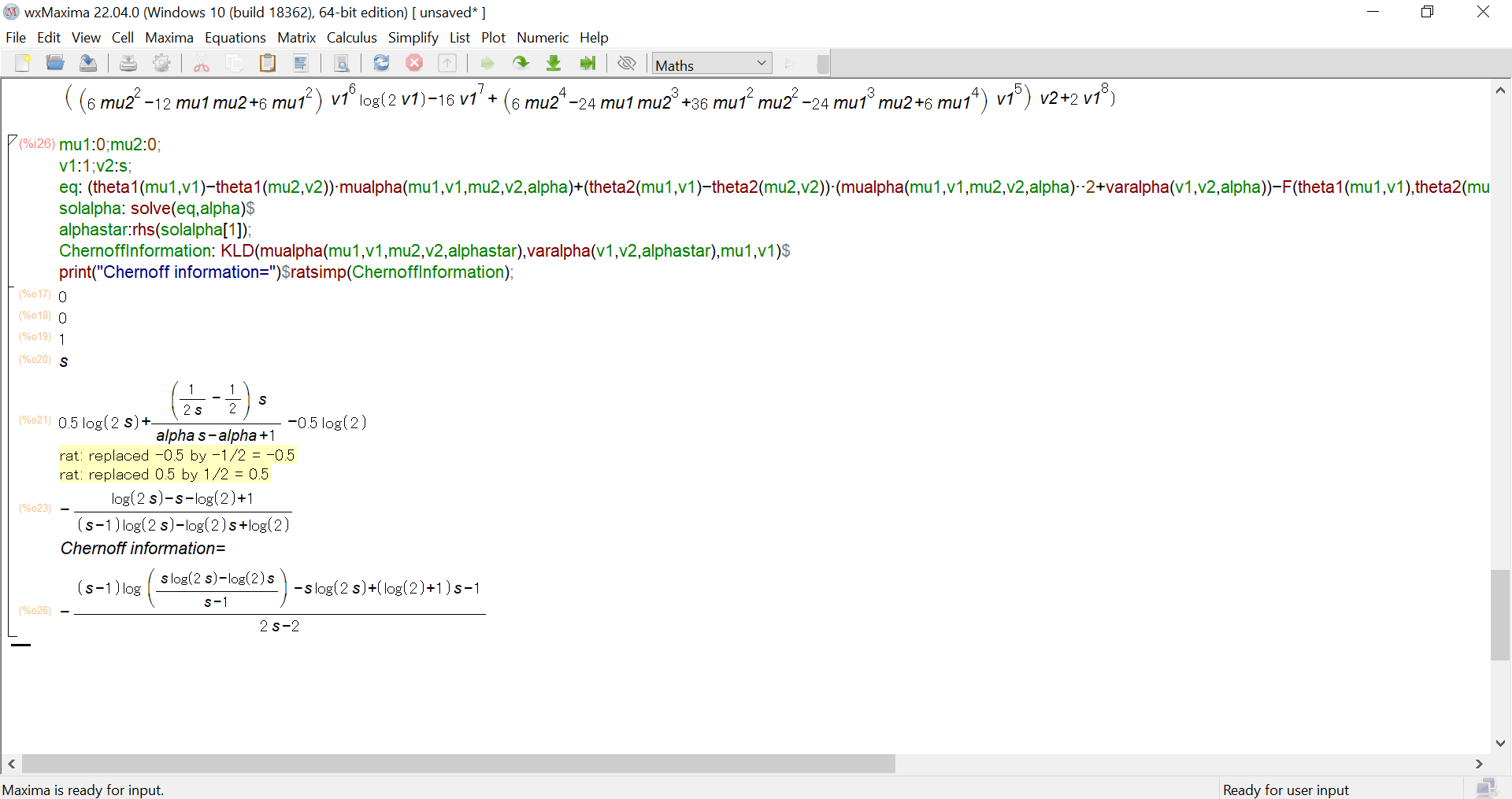
Task: Click the New document icon
Action: pyautogui.click(x=22, y=64)
